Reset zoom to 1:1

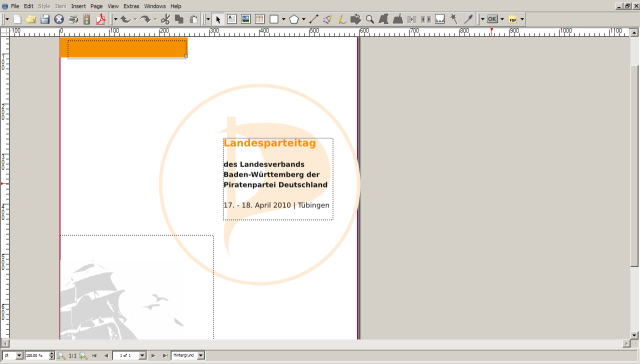[72, 356]
